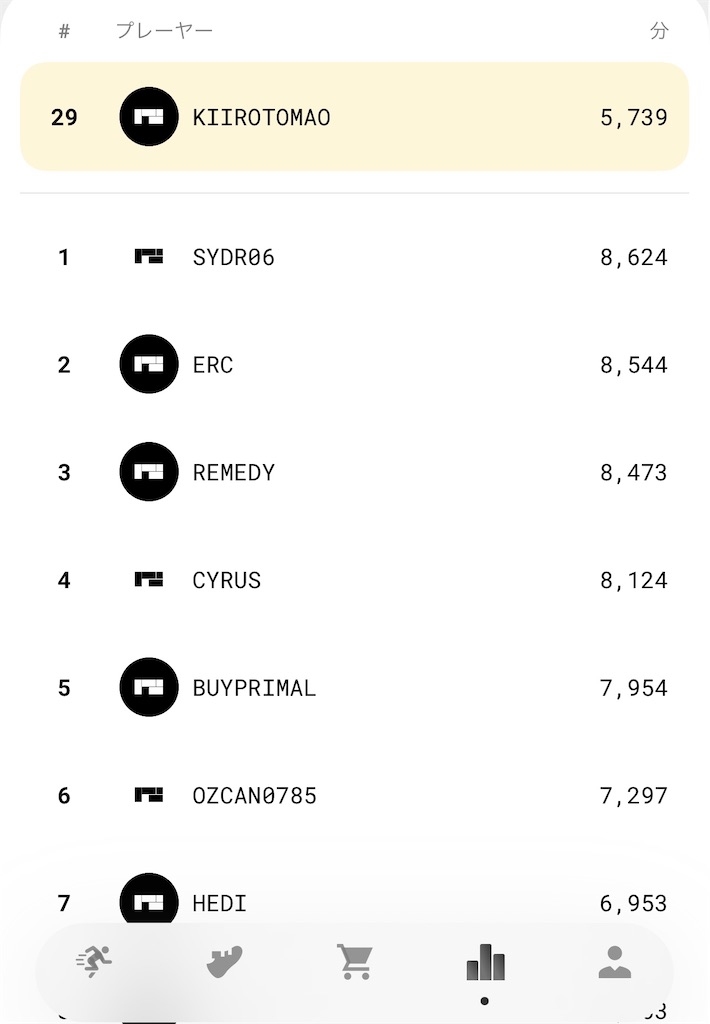Click the プレーヤー column header
The height and width of the screenshot is (1024, 710).
[165, 31]
